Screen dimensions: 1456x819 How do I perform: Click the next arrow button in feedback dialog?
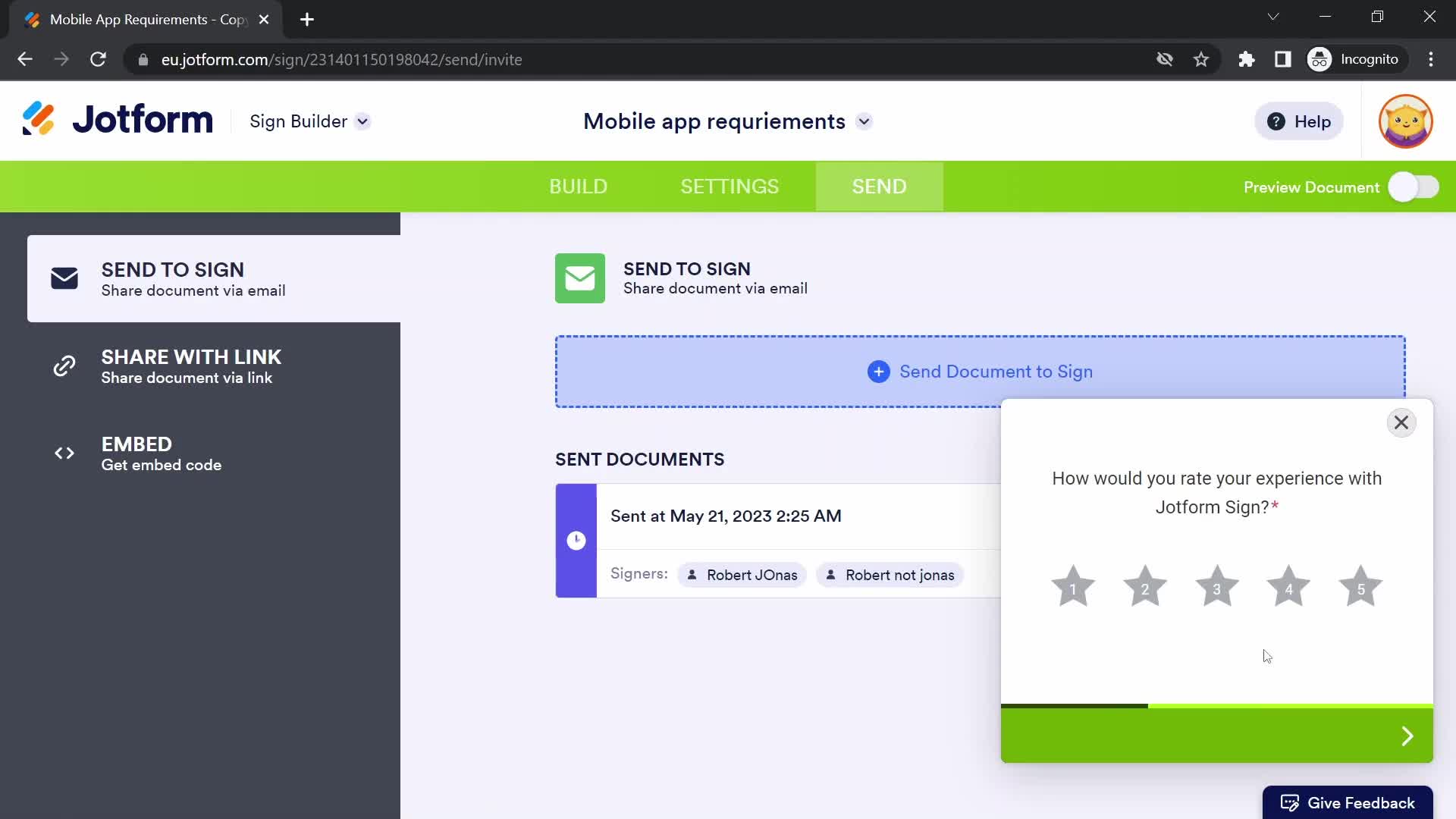coord(1406,735)
